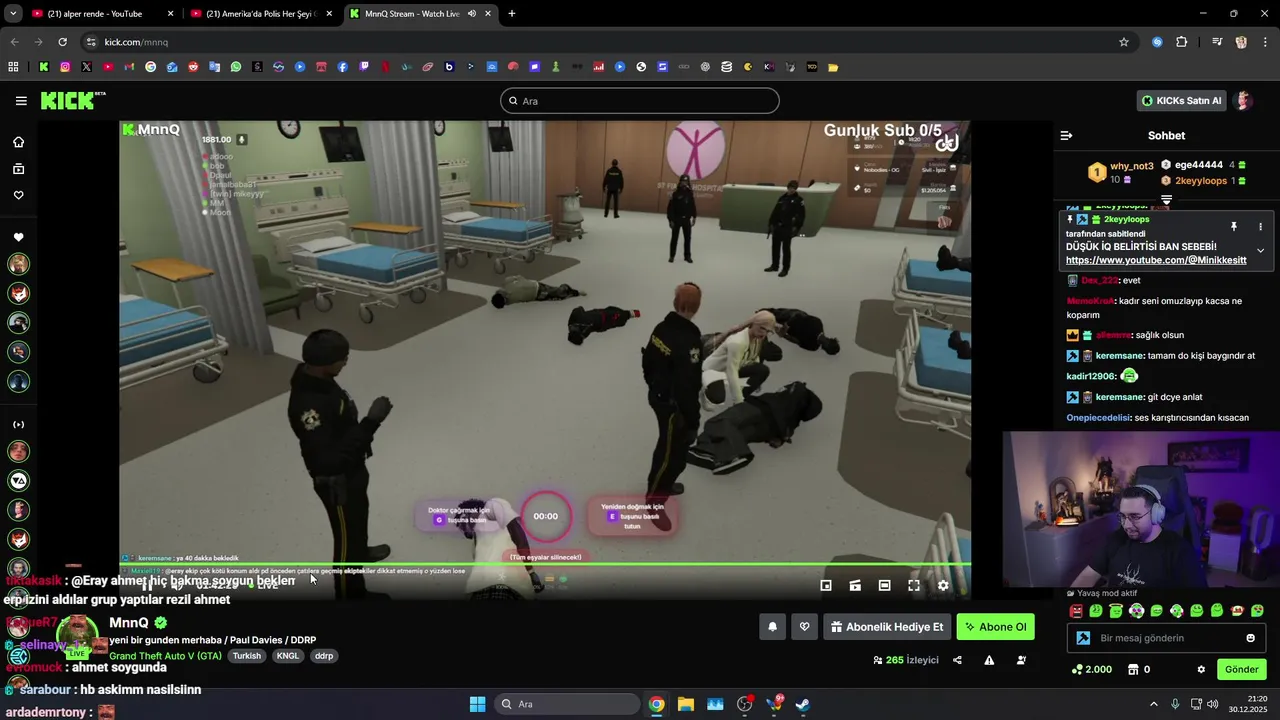This screenshot has height=720, width=1280.
Task: Toggle fullscreen on video player
Action: coord(913,585)
